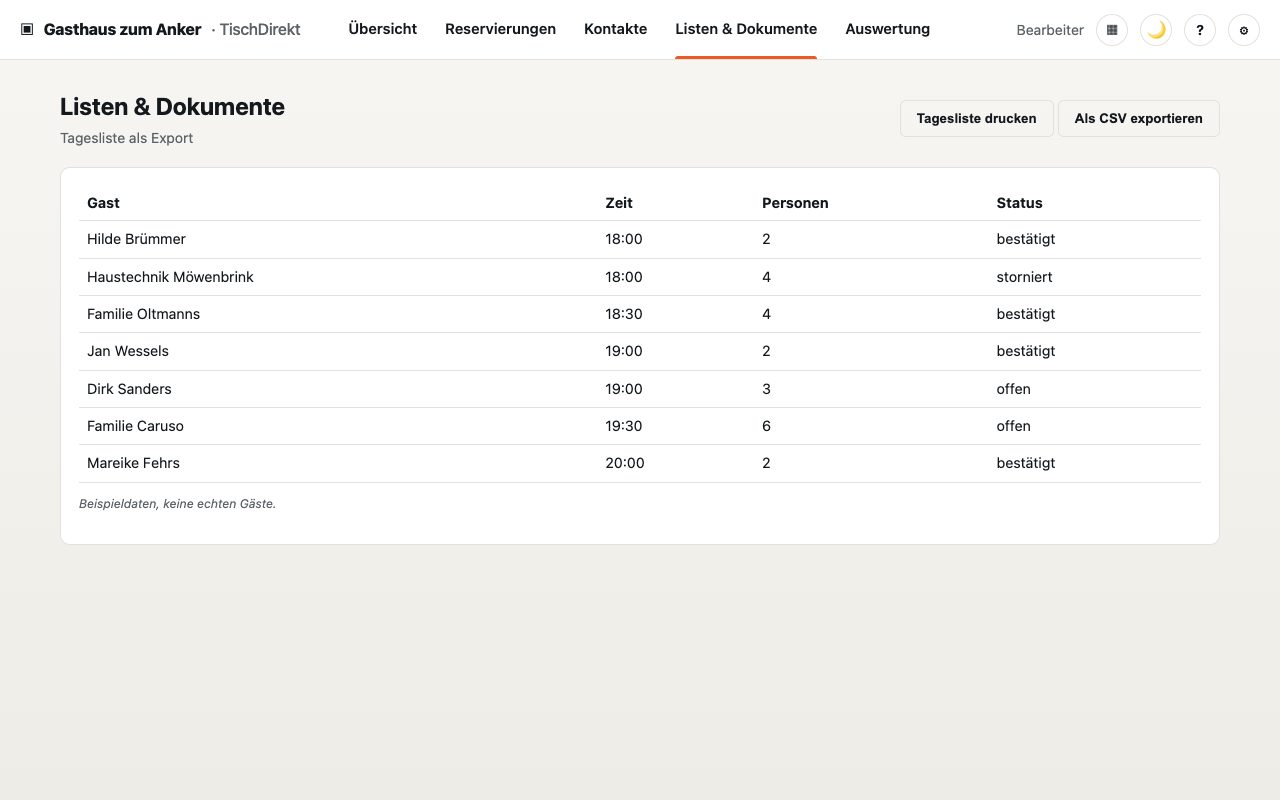1280x800 pixels.
Task: Select guest Familie Caruso
Action: pos(135,426)
